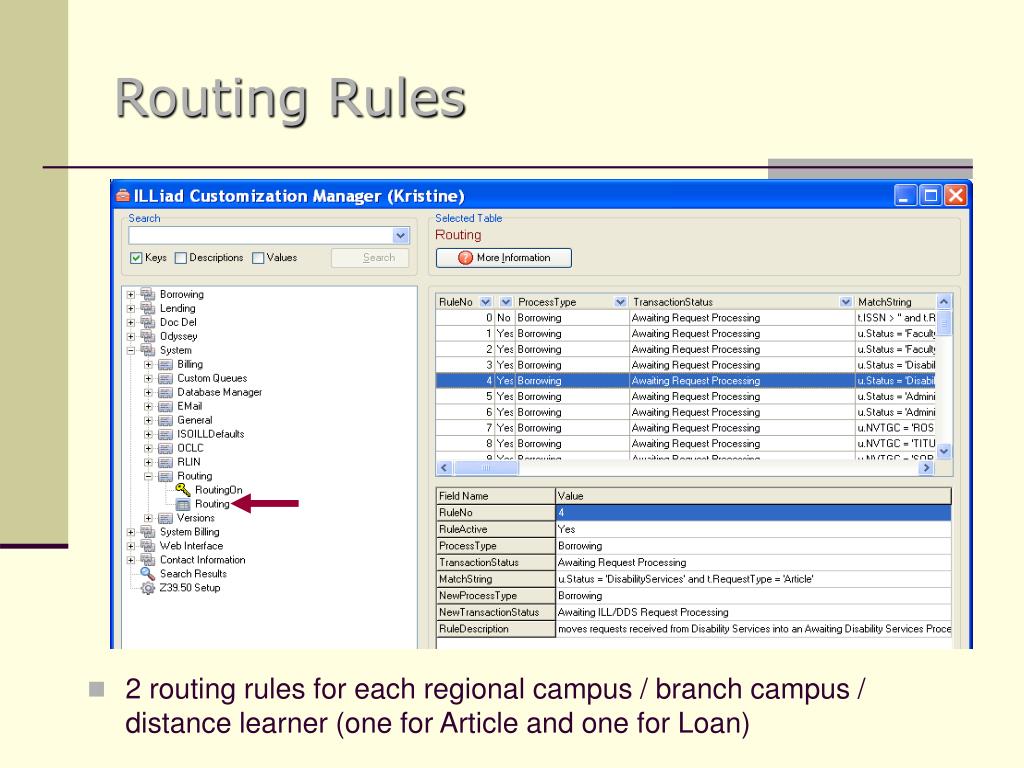This screenshot has height=768, width=1024.
Task: Click inside the Search text field
Action: (x=261, y=235)
